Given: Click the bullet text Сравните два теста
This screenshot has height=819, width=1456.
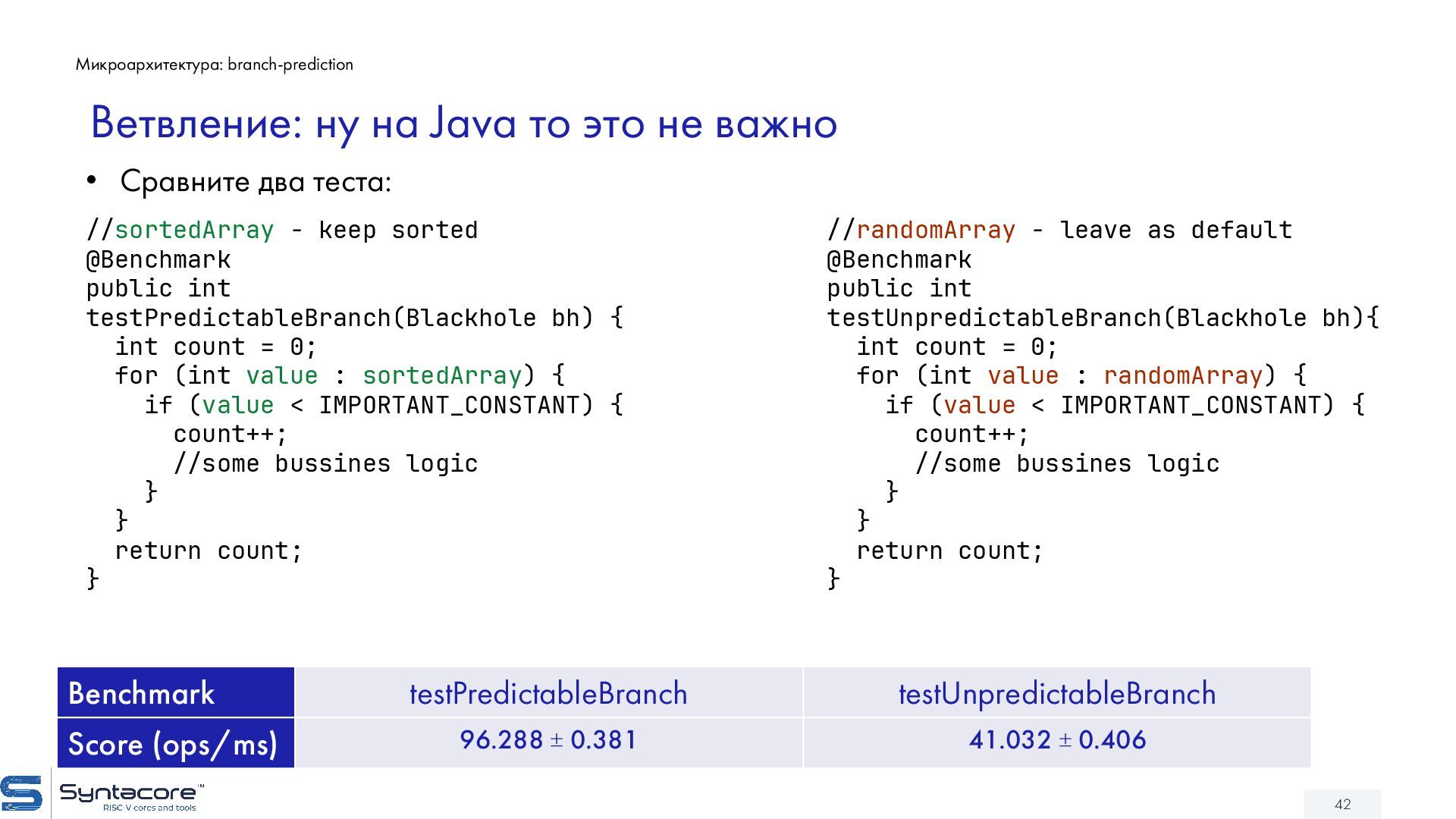Looking at the screenshot, I should click(x=255, y=182).
